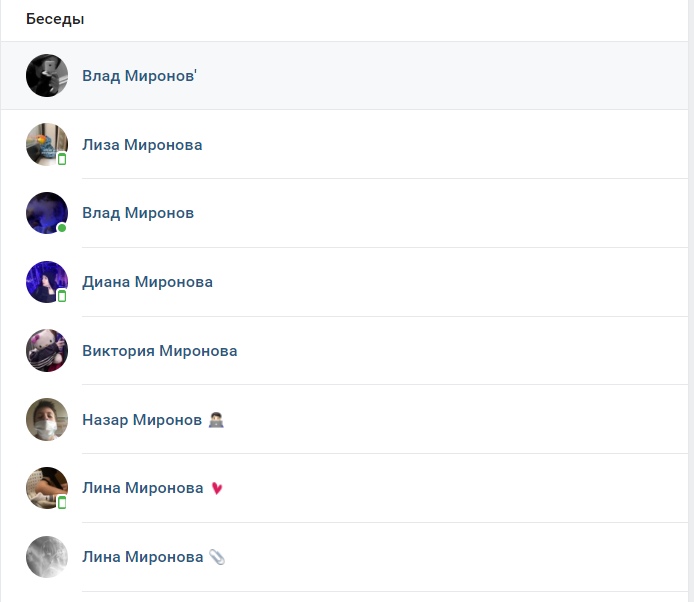Click Диана Миронова's name link
Image resolution: width=694 pixels, height=602 pixels.
pos(147,282)
